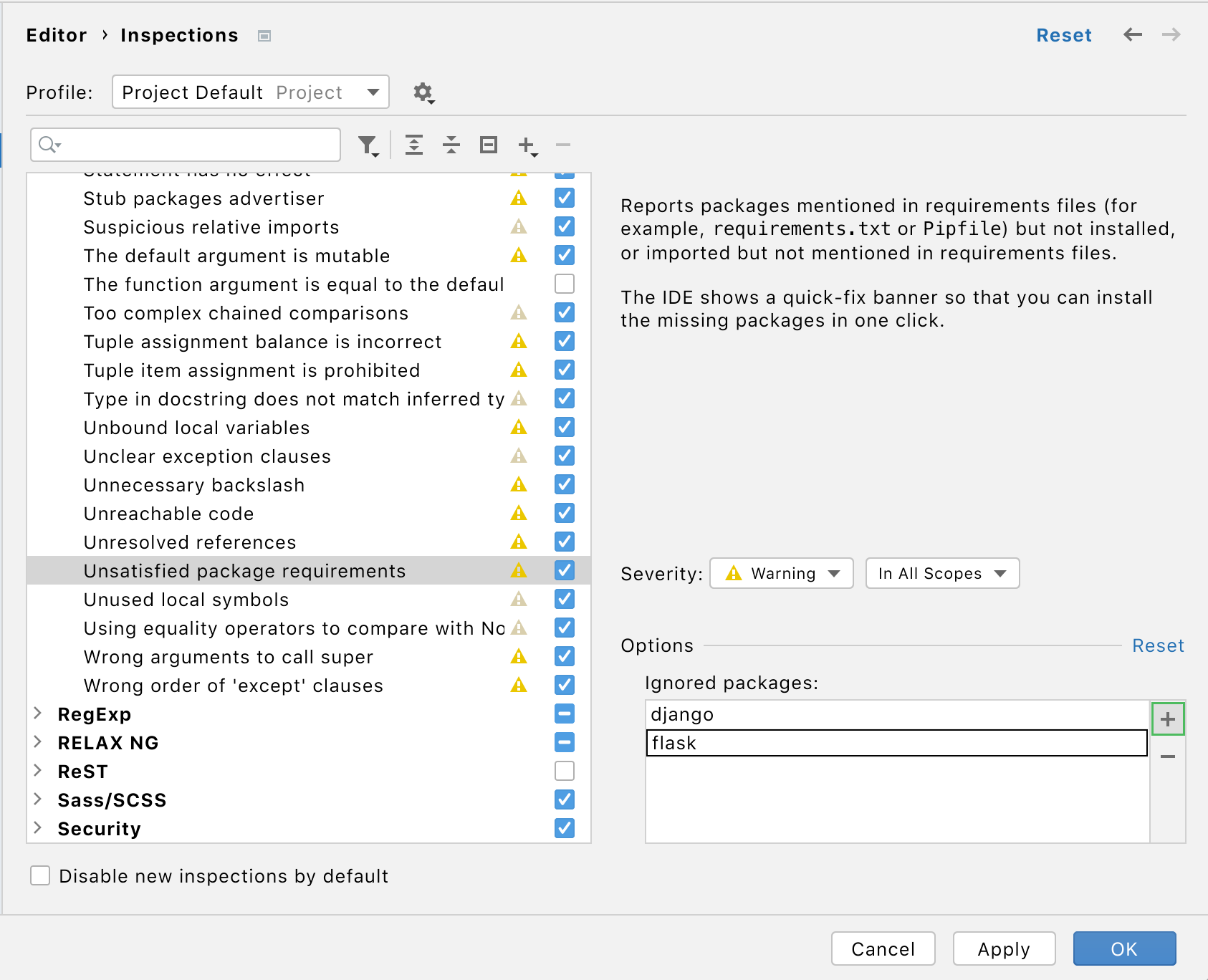Image resolution: width=1208 pixels, height=980 pixels.
Task: Click the Reset link next to Options
Action: coord(1158,645)
